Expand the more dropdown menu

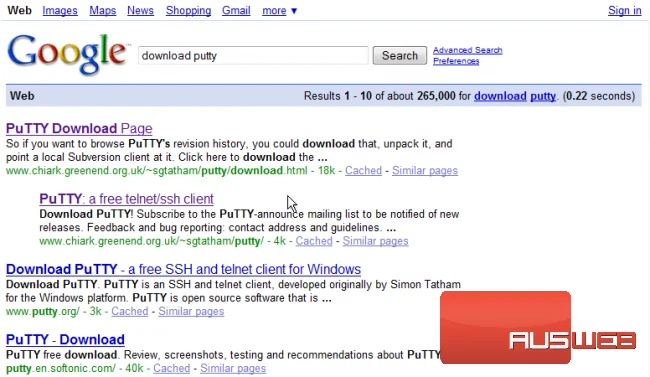[280, 10]
